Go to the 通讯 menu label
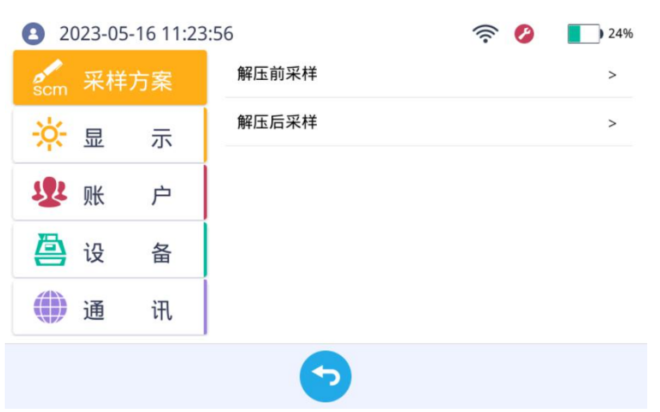 (127, 309)
